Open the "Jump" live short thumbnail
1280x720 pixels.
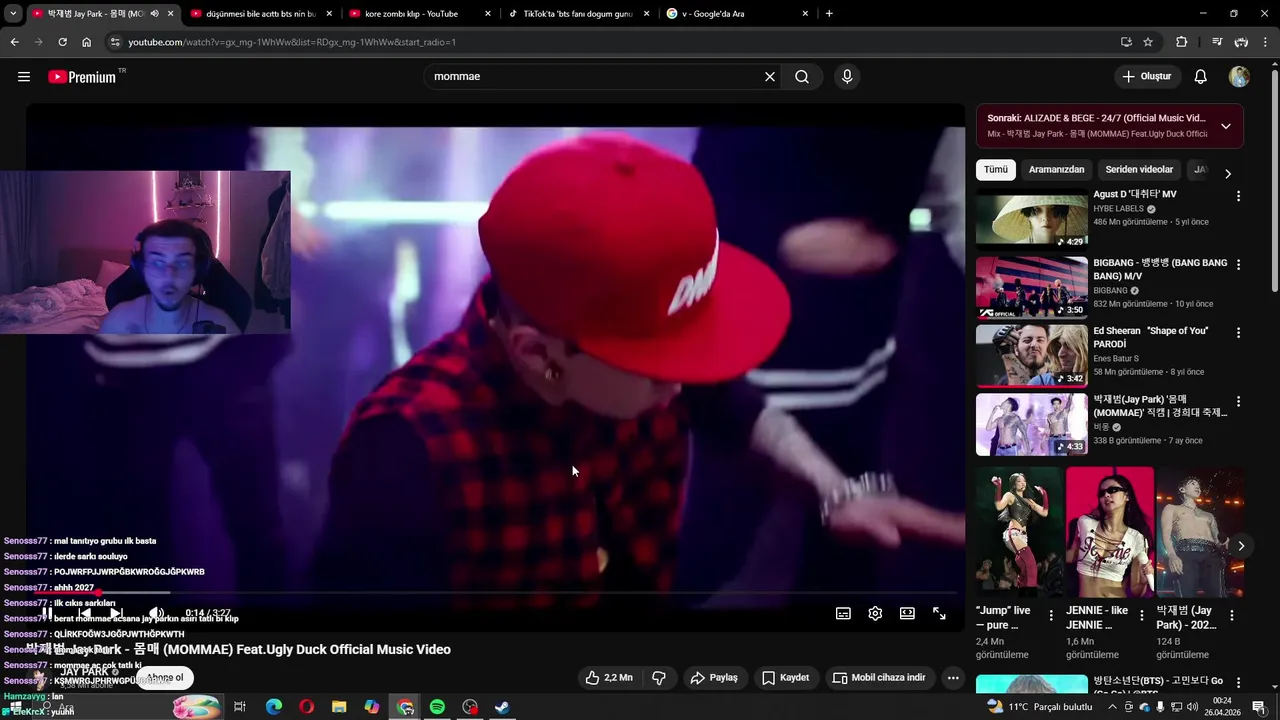coord(1020,532)
